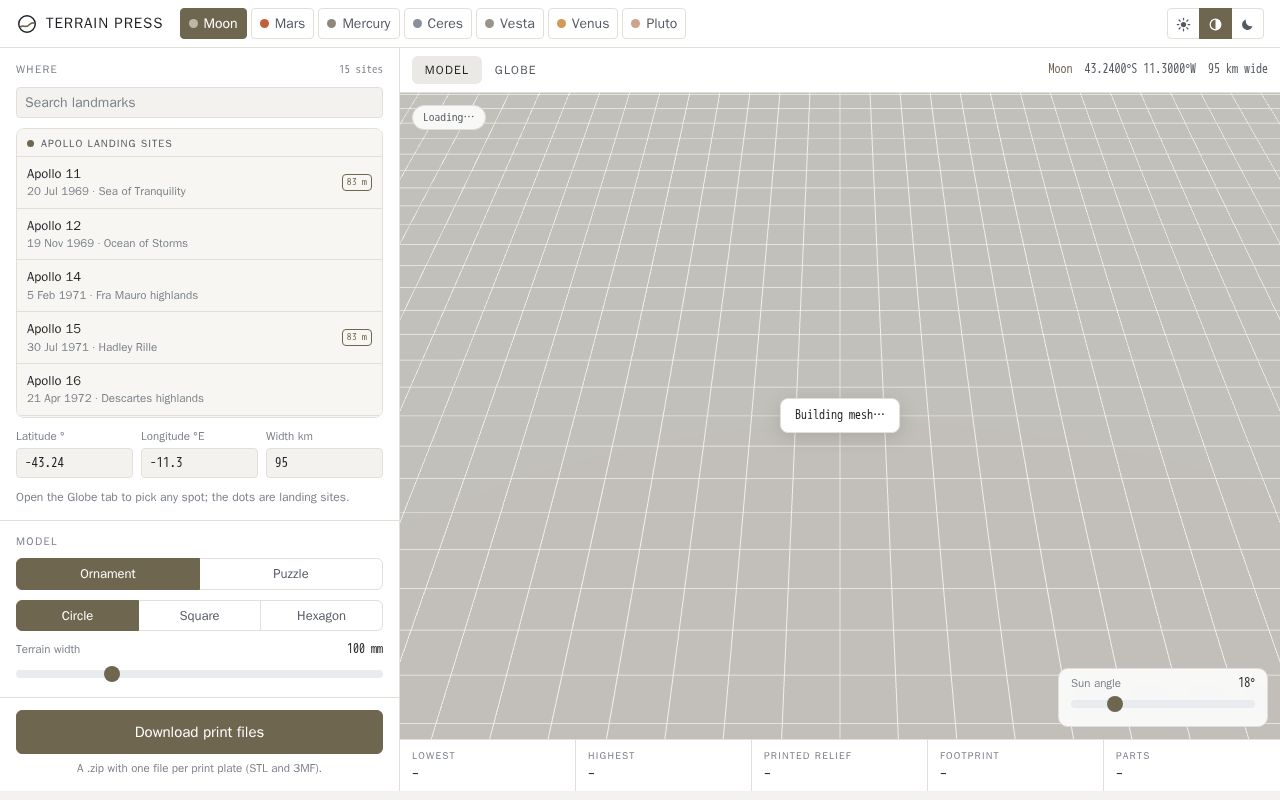Select Apollo 16 landing site
This screenshot has height=800, width=1280.
point(199,389)
